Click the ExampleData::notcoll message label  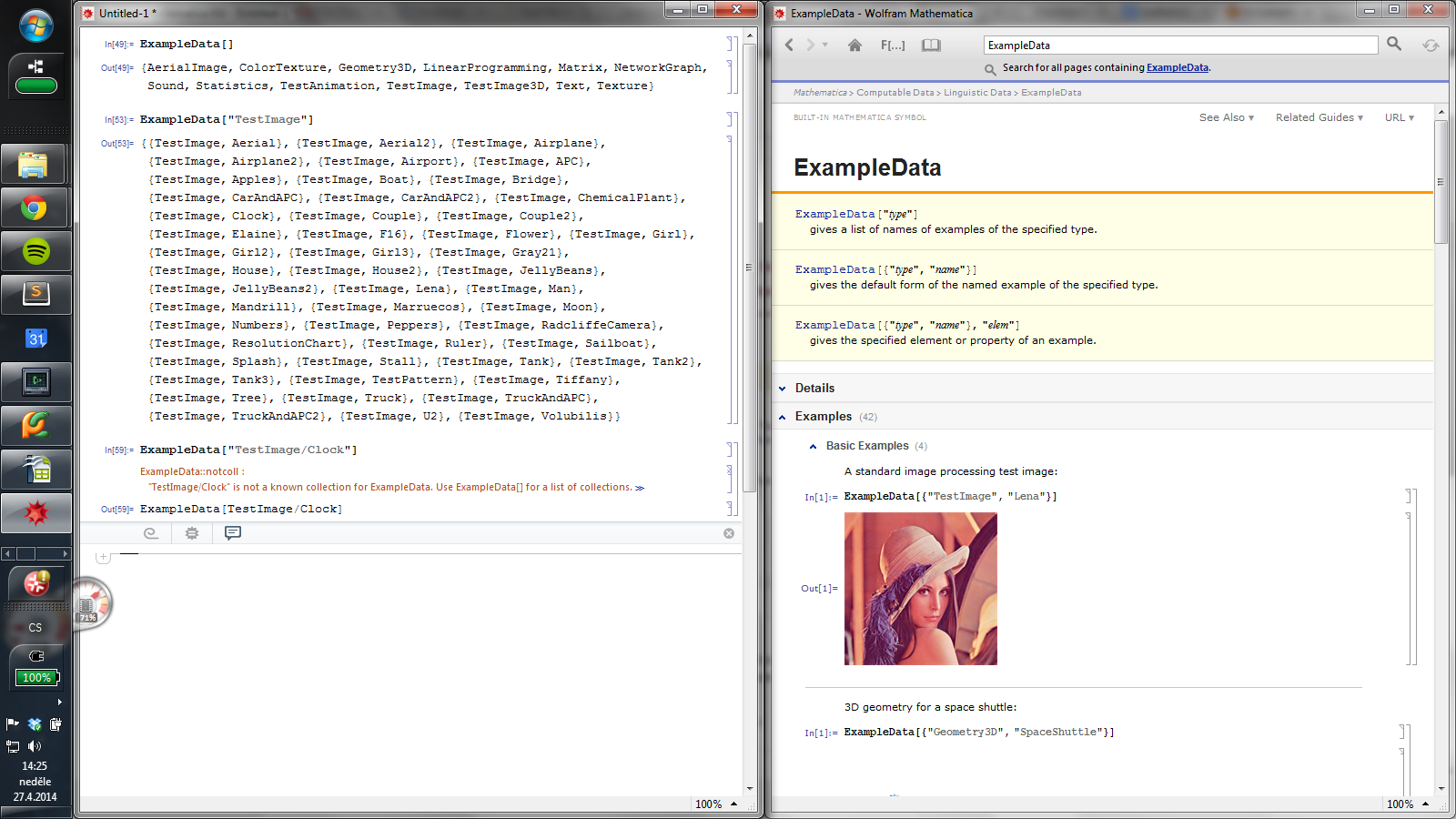(192, 471)
